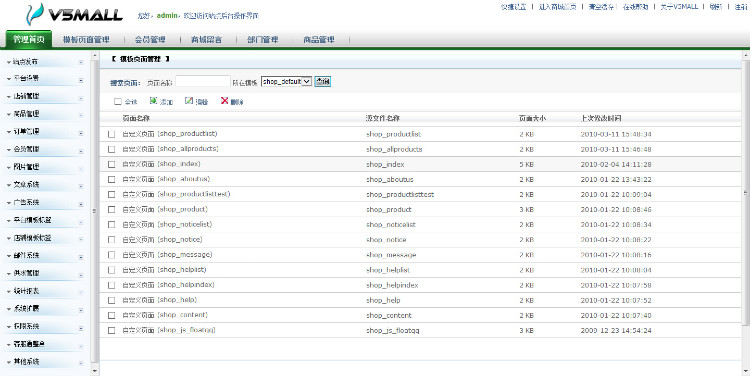750x376 pixels.
Task: Click the green add page icon
Action: tap(153, 101)
